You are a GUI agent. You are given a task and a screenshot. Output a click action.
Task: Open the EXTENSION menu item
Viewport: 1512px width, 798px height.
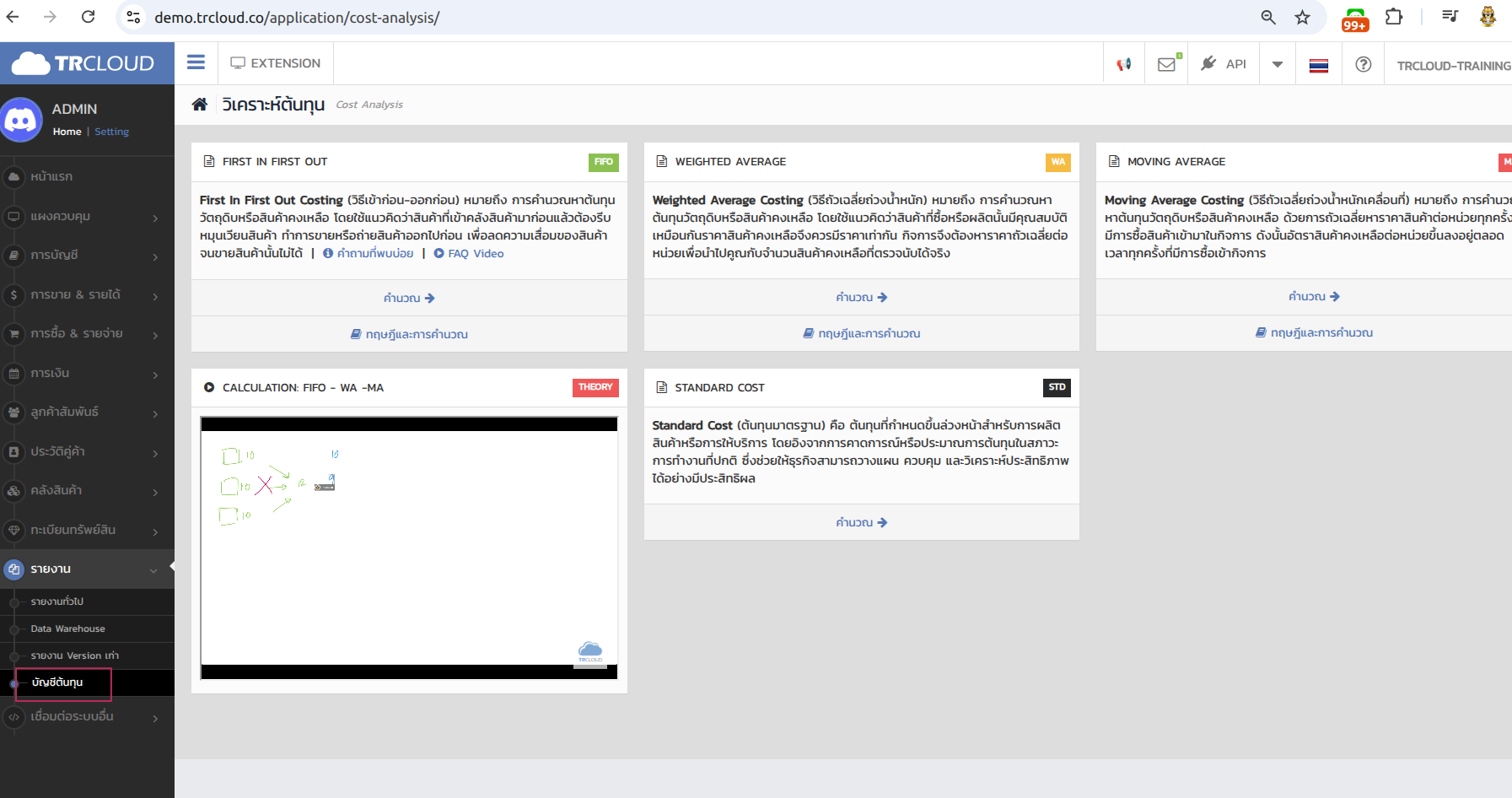(x=276, y=63)
